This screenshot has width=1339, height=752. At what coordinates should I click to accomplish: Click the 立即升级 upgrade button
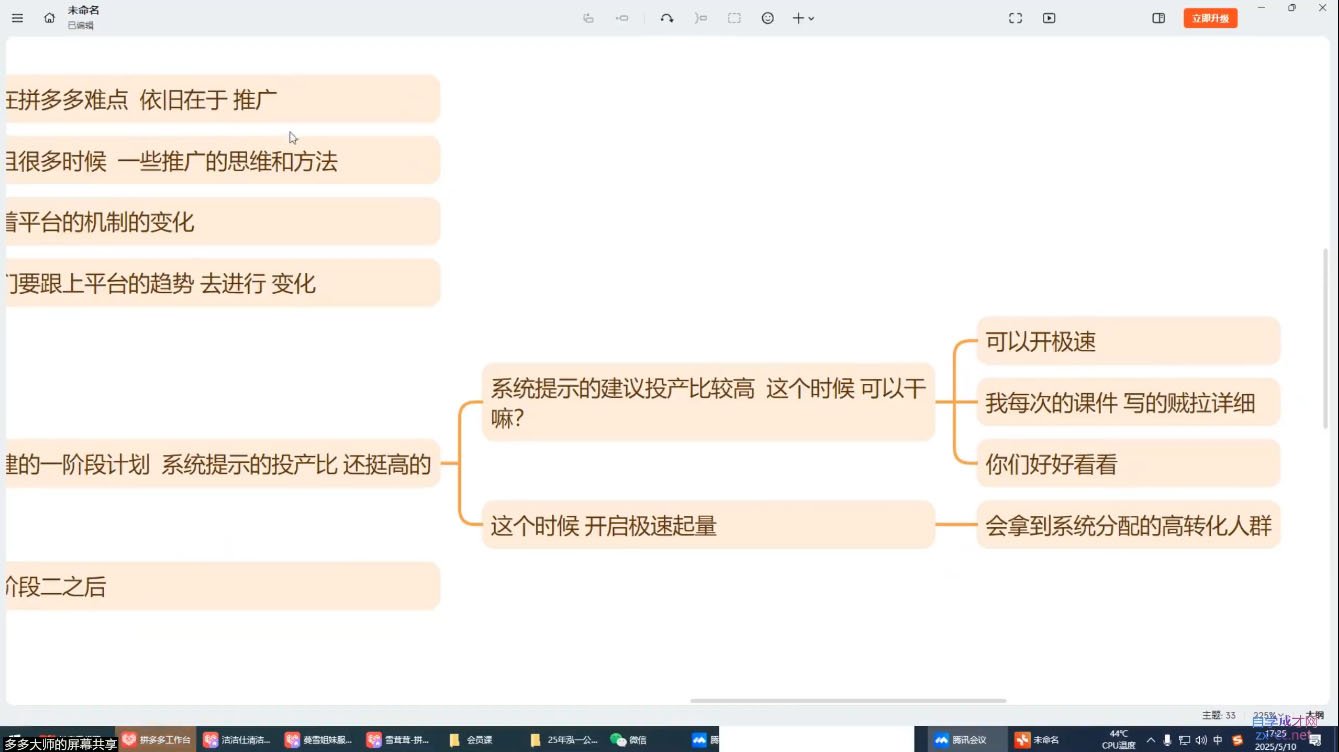(x=1210, y=18)
